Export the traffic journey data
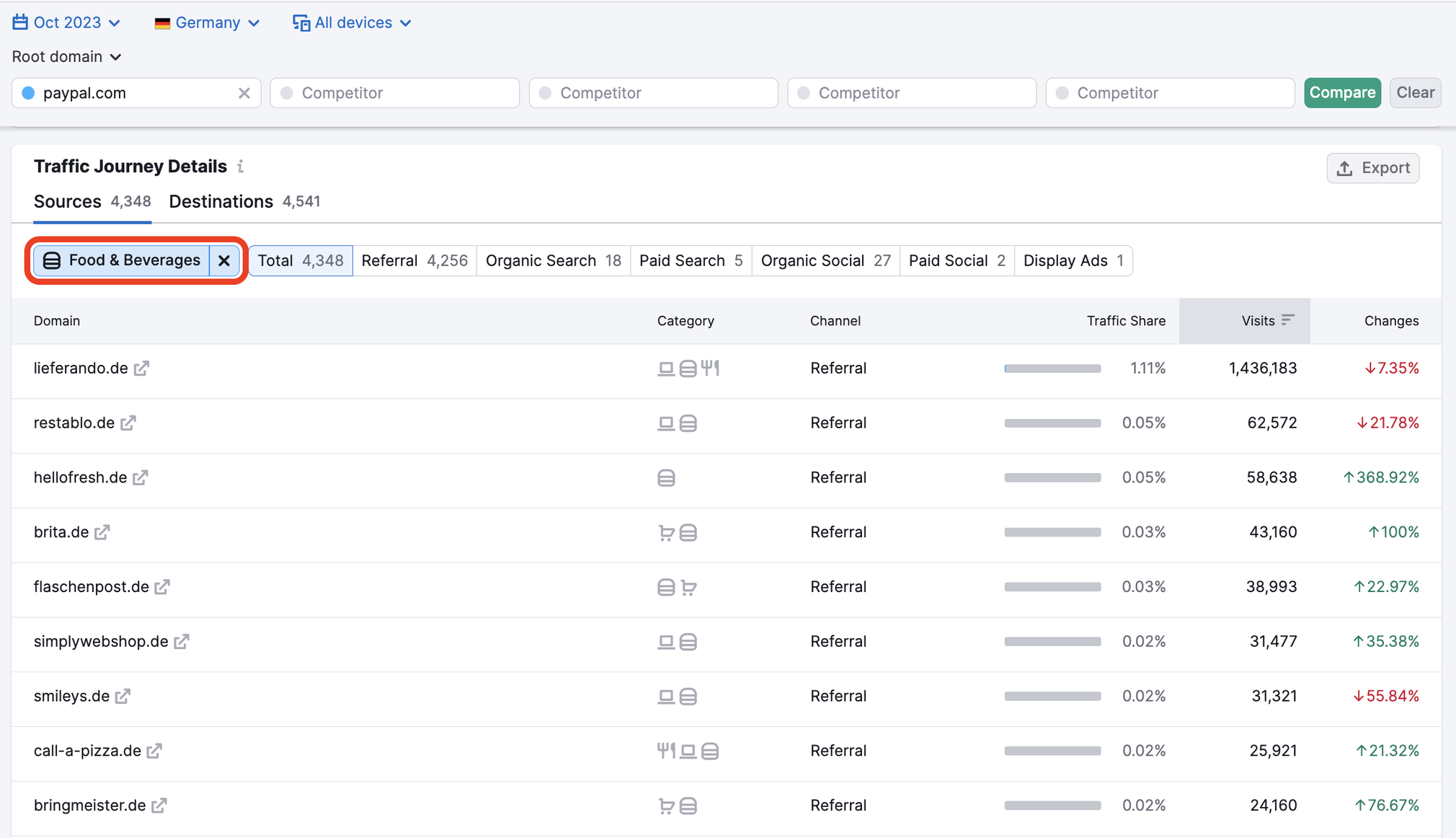1456x838 pixels. 1373,168
